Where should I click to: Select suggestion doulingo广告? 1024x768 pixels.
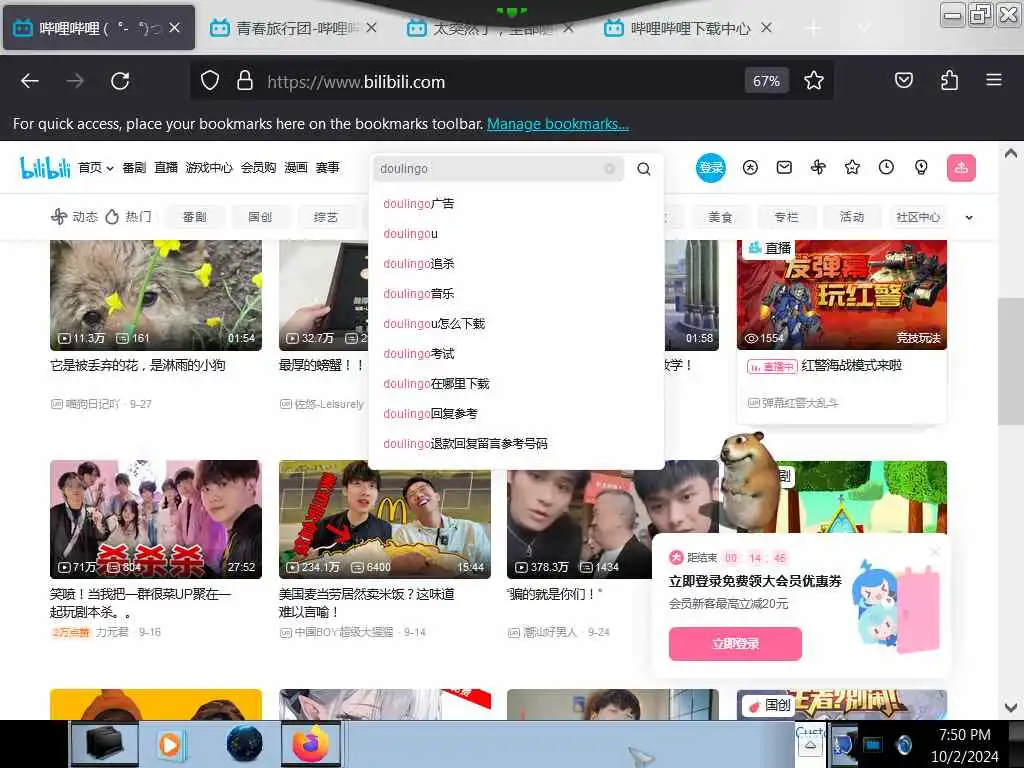click(419, 204)
